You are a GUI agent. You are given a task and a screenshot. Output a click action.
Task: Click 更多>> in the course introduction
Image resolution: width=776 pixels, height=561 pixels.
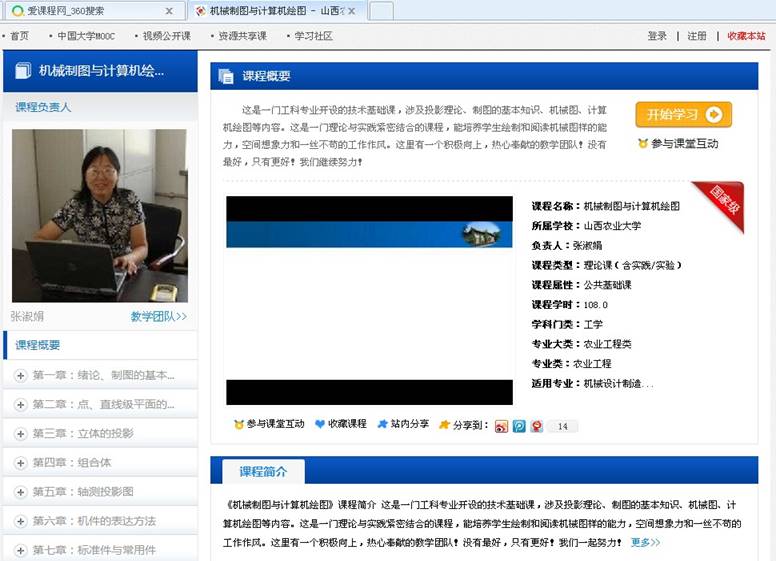tap(645, 542)
